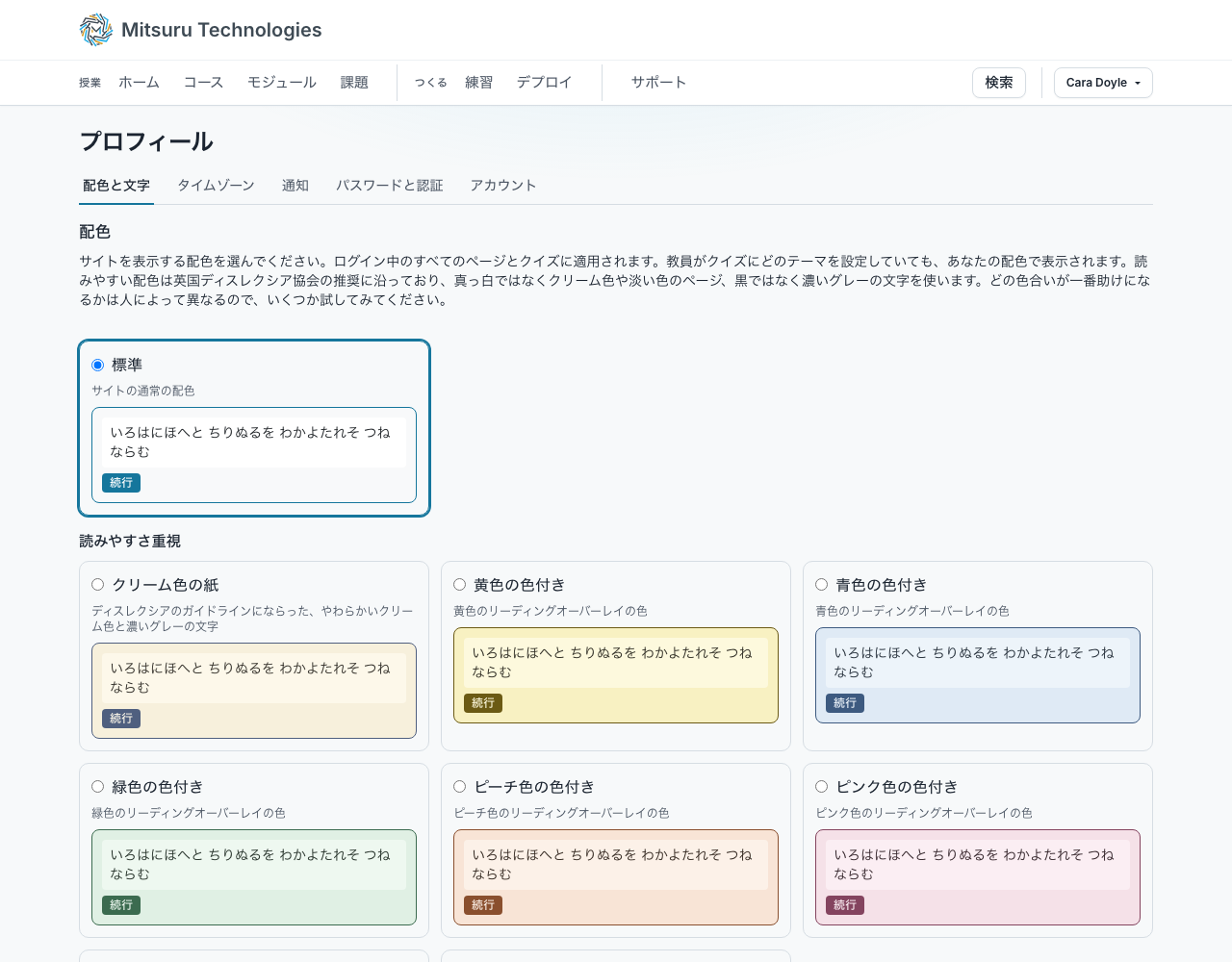1232x962 pixels.
Task: Click the Mitsuru Technologies title text
Action: pyautogui.click(x=221, y=30)
